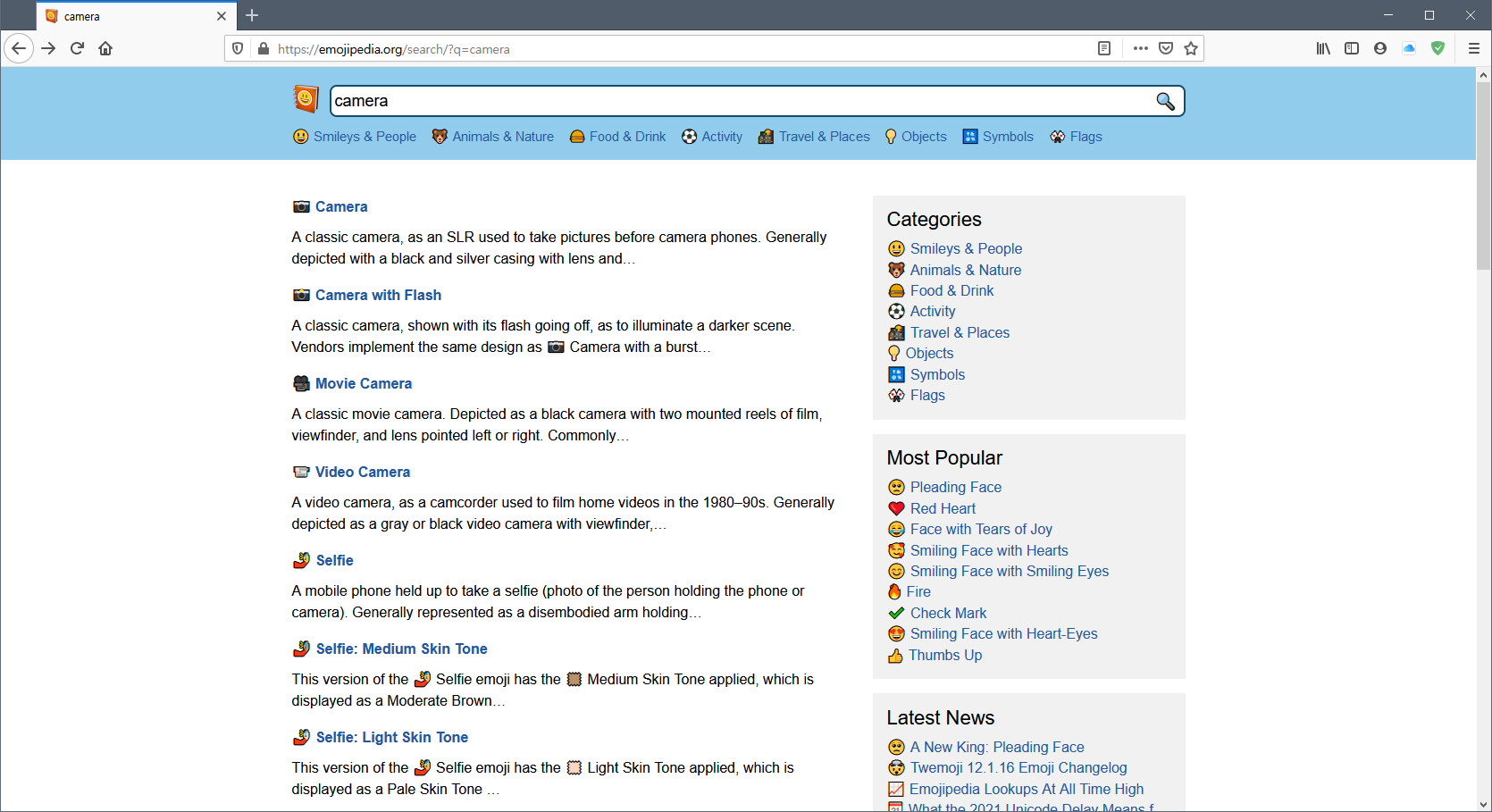The width and height of the screenshot is (1492, 812).
Task: Open Thumbs Up in Most Popular
Action: coord(945,655)
